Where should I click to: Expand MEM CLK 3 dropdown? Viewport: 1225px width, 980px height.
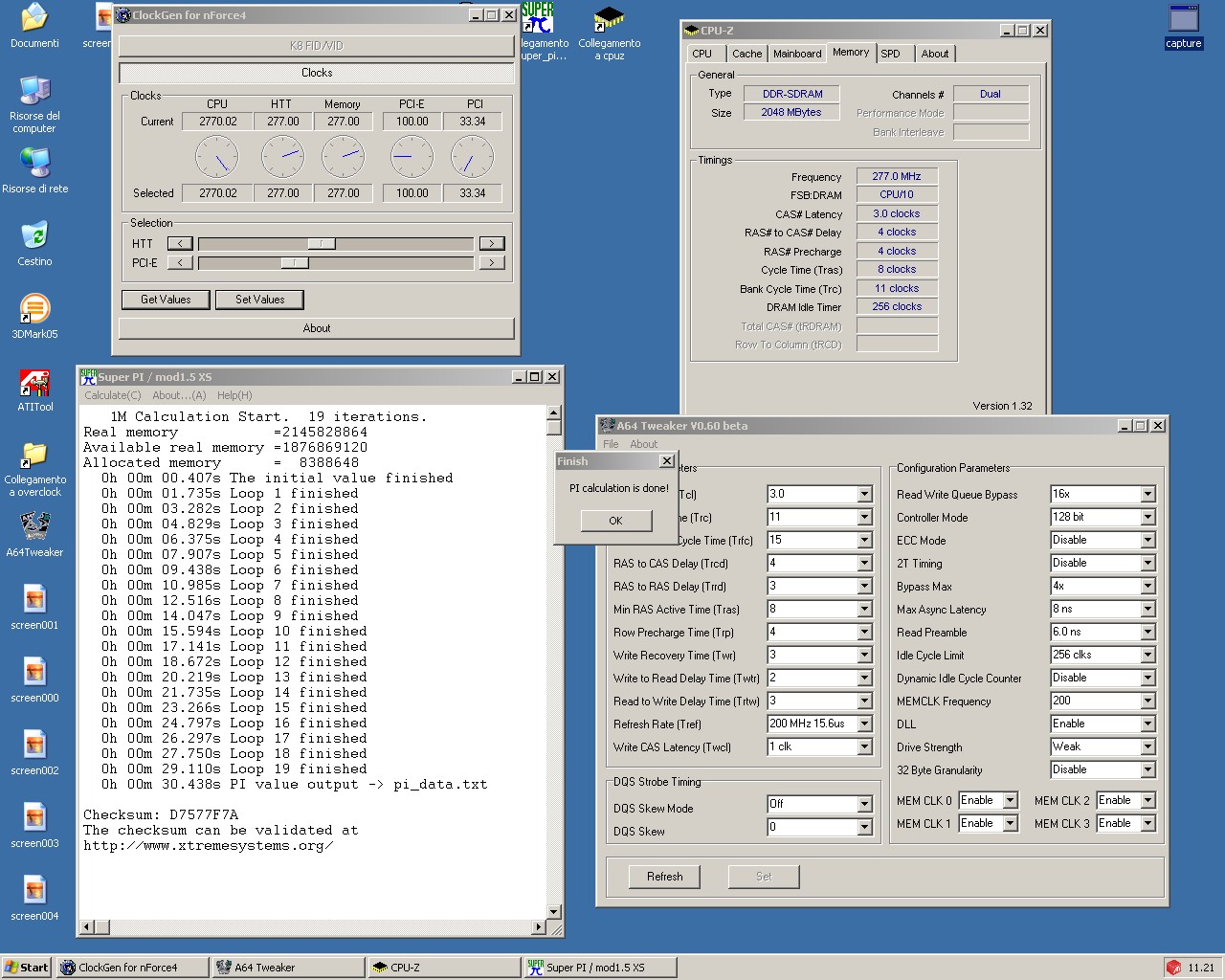click(x=1147, y=824)
